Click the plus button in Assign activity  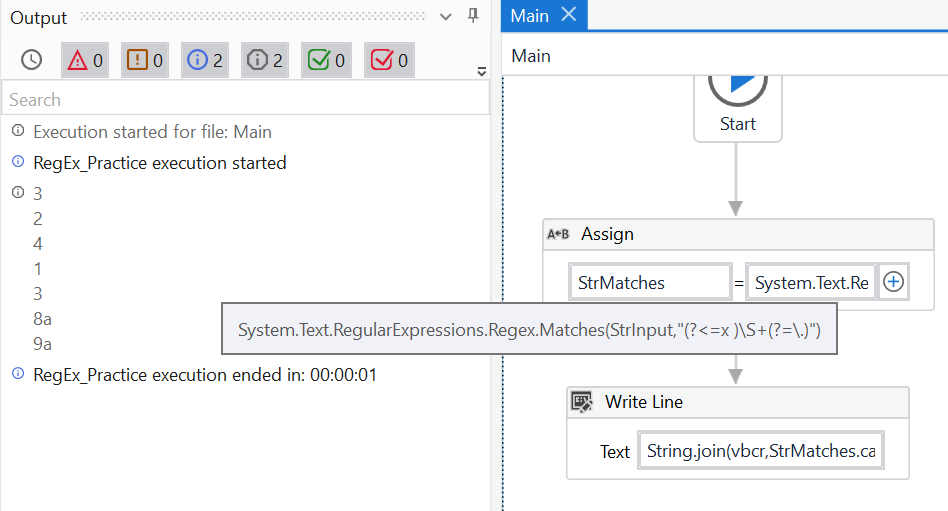click(x=894, y=282)
